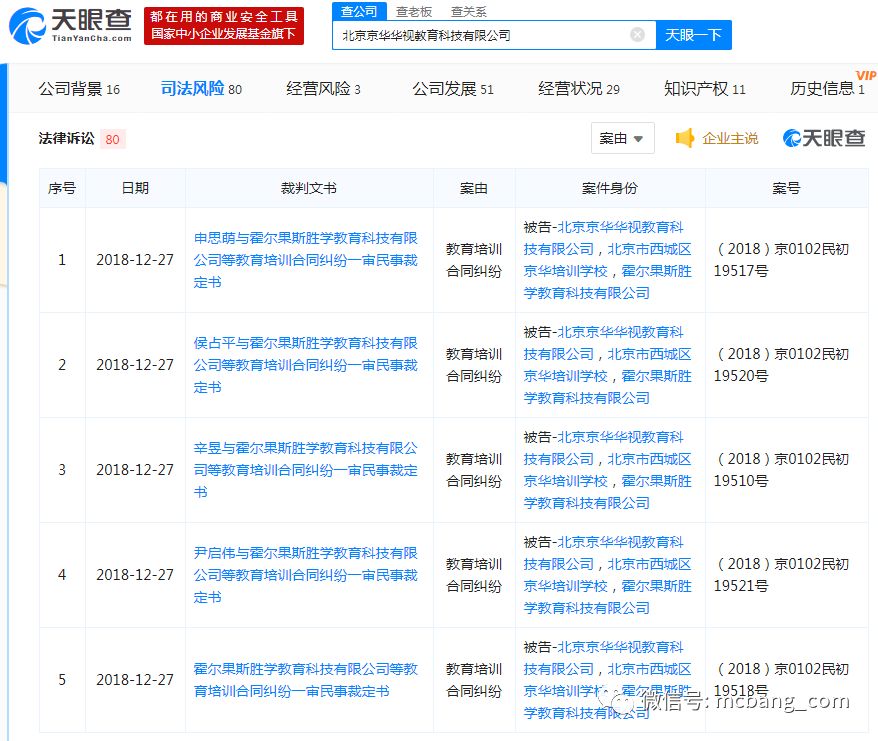Viewport: 878px width, 741px height.
Task: Select case number ending 19517号
Action: 782,260
